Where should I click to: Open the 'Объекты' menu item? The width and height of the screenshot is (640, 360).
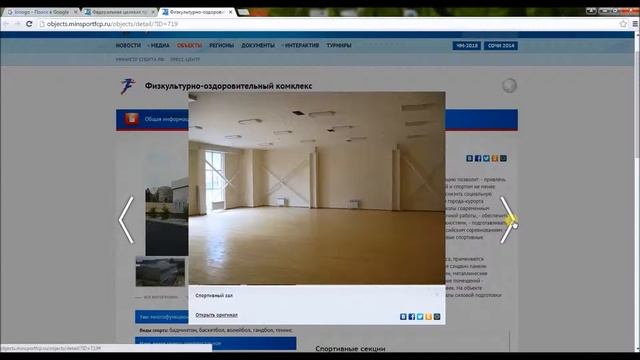[189, 45]
